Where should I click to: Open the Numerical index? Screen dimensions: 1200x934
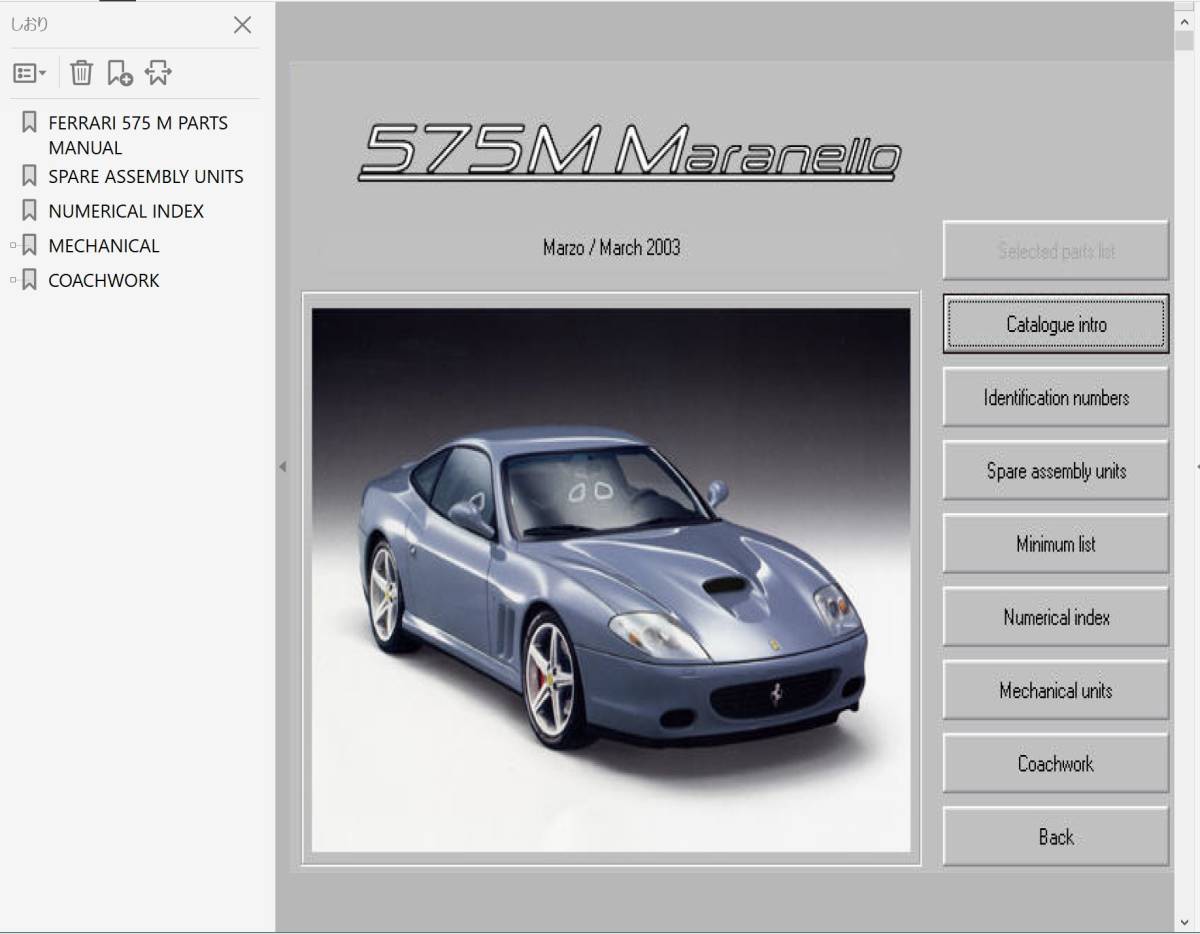(1056, 617)
